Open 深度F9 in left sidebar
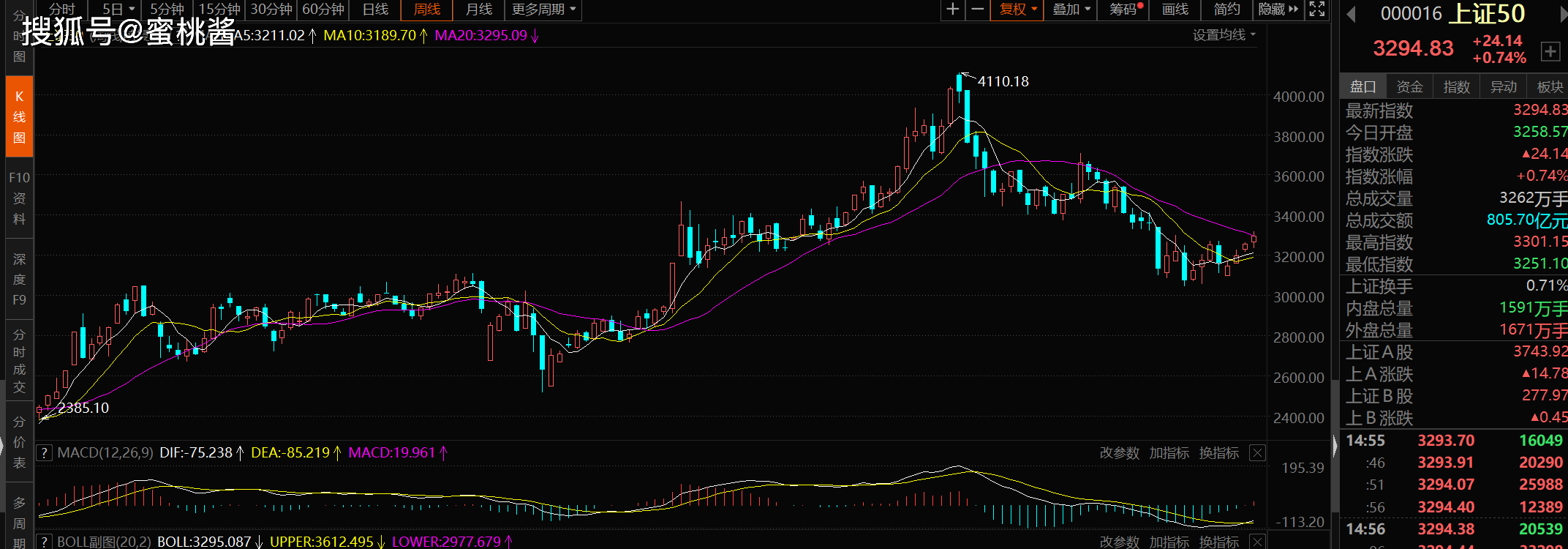Image resolution: width=1568 pixels, height=549 pixels. click(x=20, y=279)
